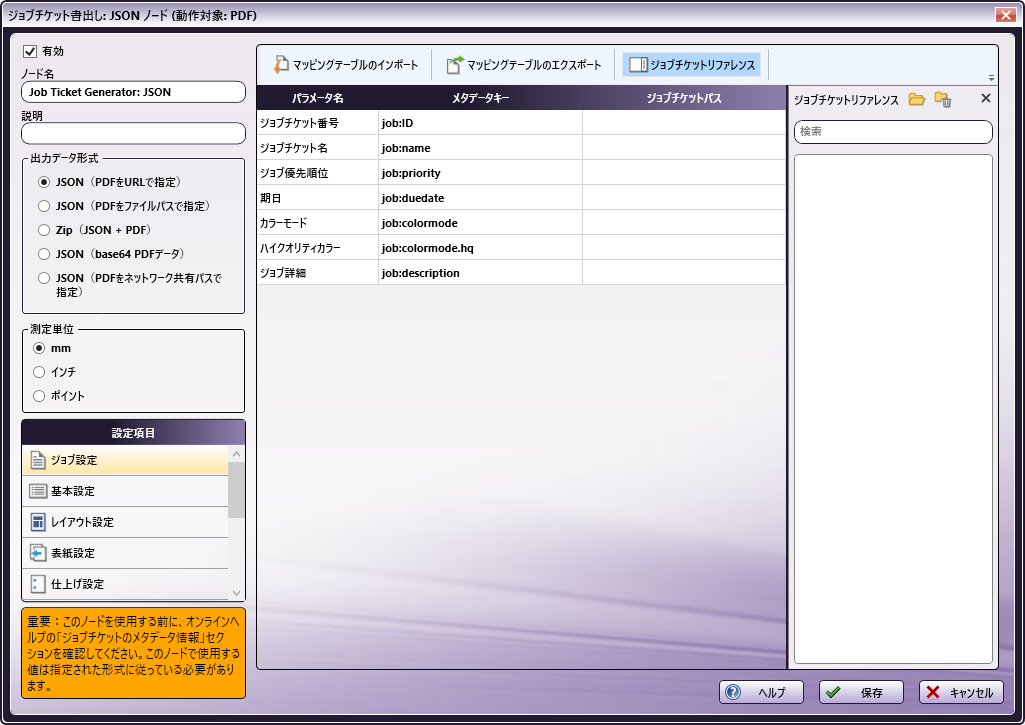Expand the toolbar overflow arrow
The image size is (1025, 725).
click(x=991, y=78)
